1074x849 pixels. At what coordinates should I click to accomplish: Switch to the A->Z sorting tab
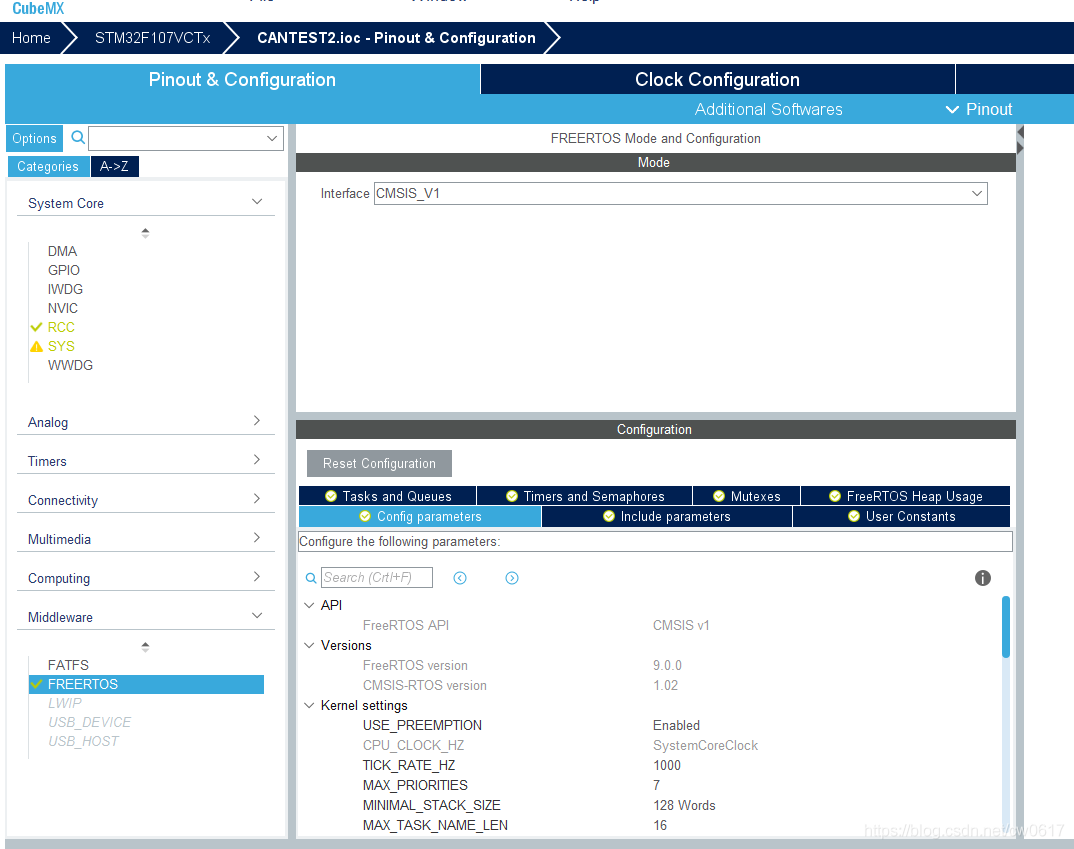114,166
